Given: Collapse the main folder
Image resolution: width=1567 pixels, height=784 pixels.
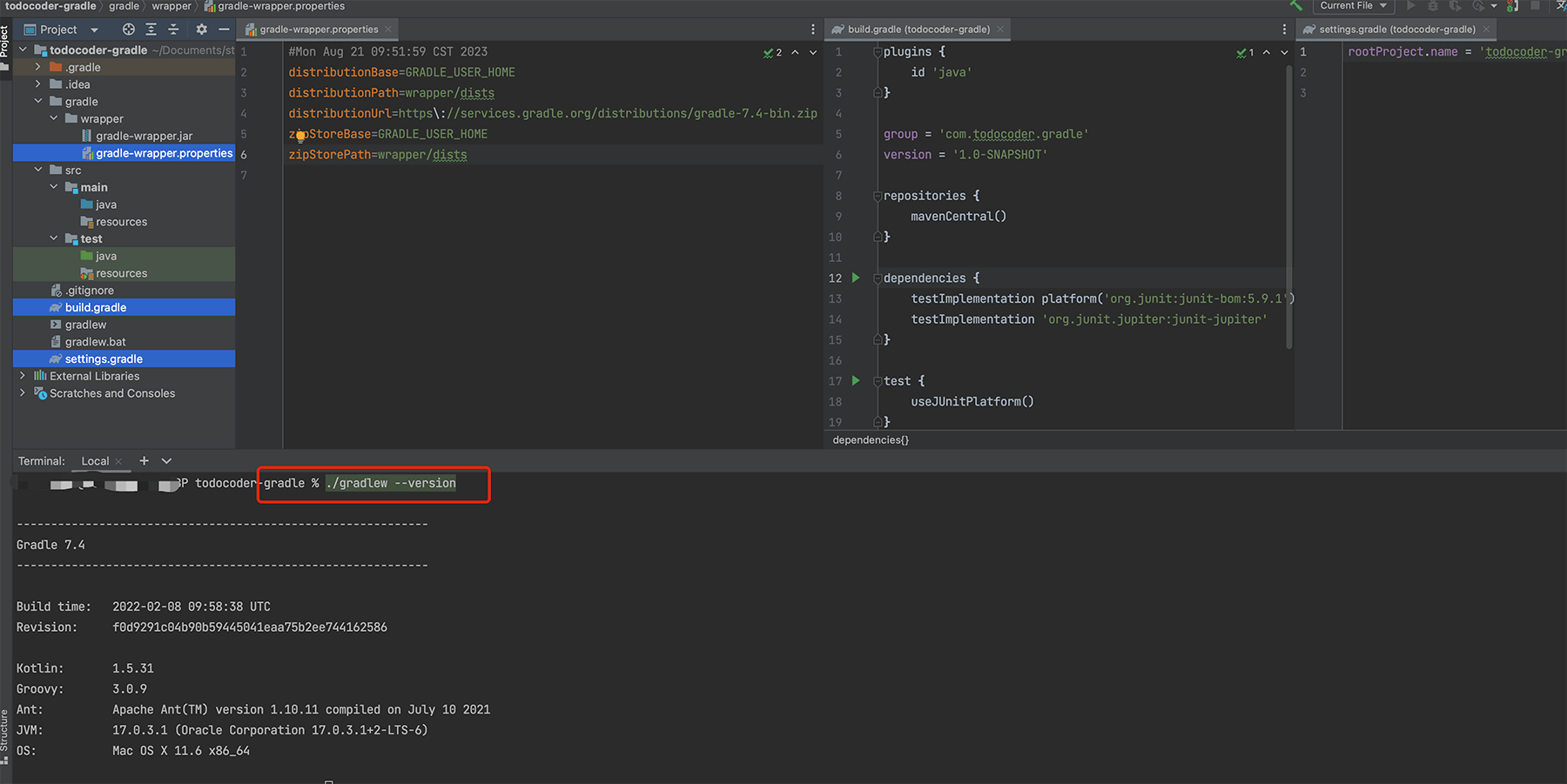Looking at the screenshot, I should tap(54, 187).
